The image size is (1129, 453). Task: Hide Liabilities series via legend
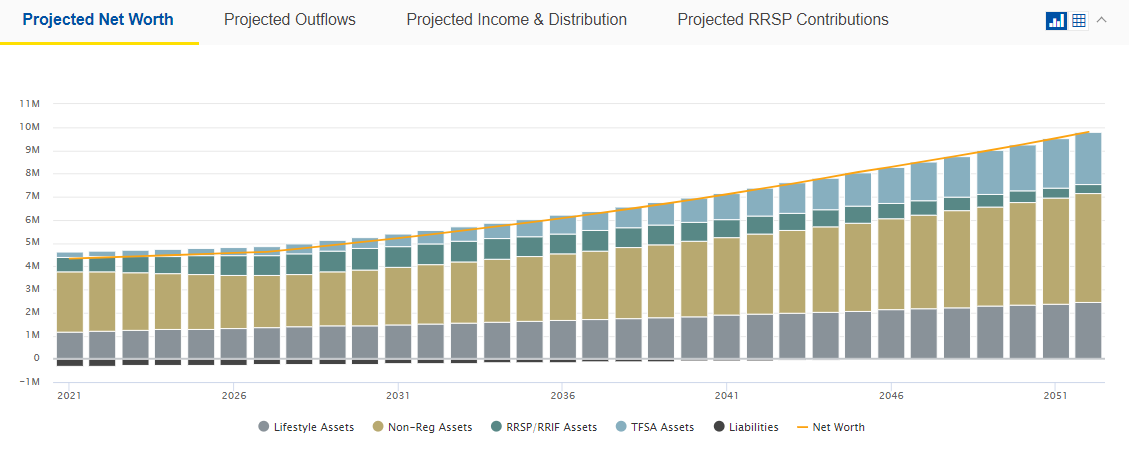[746, 427]
